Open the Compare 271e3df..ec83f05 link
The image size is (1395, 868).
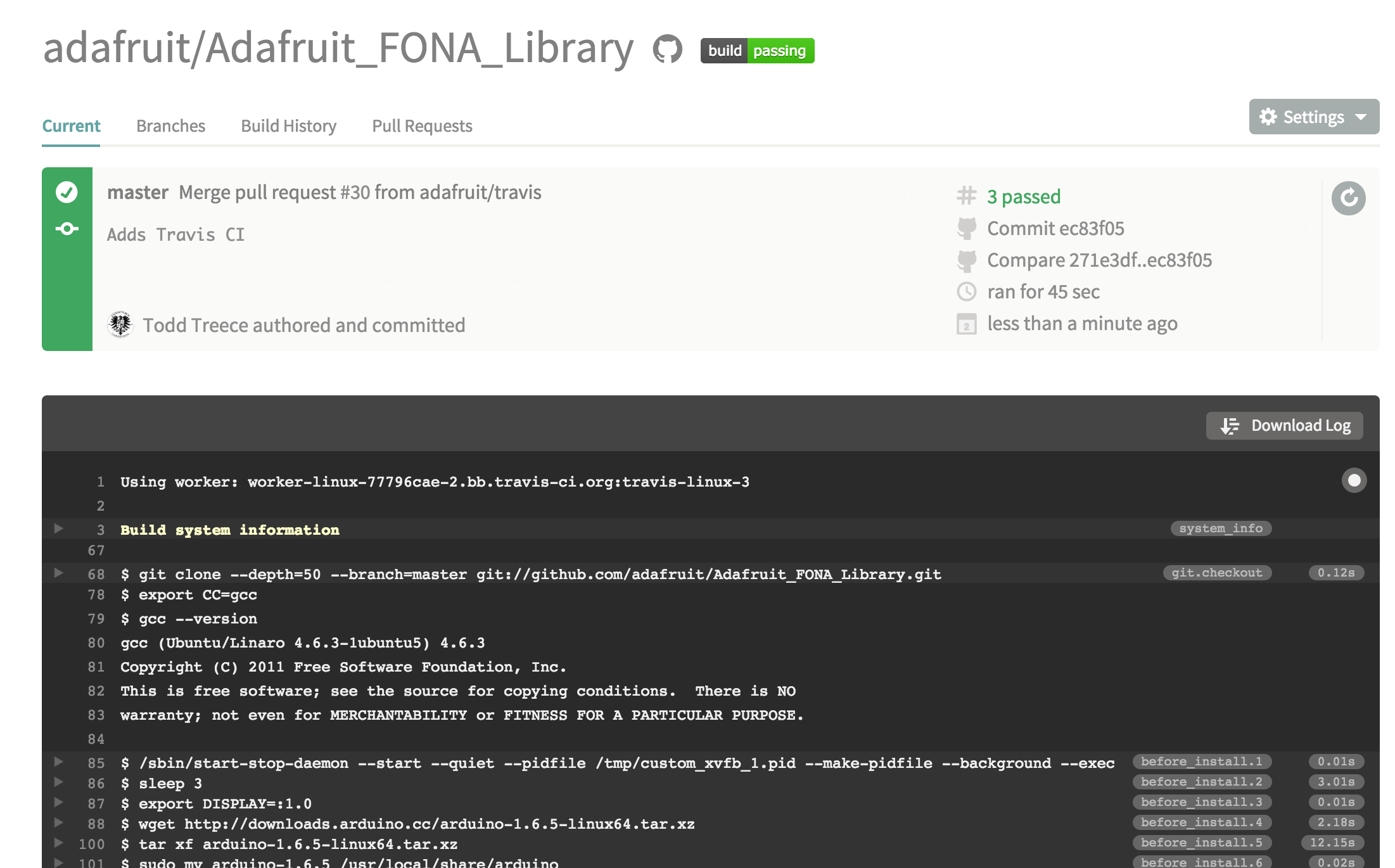tap(1099, 260)
